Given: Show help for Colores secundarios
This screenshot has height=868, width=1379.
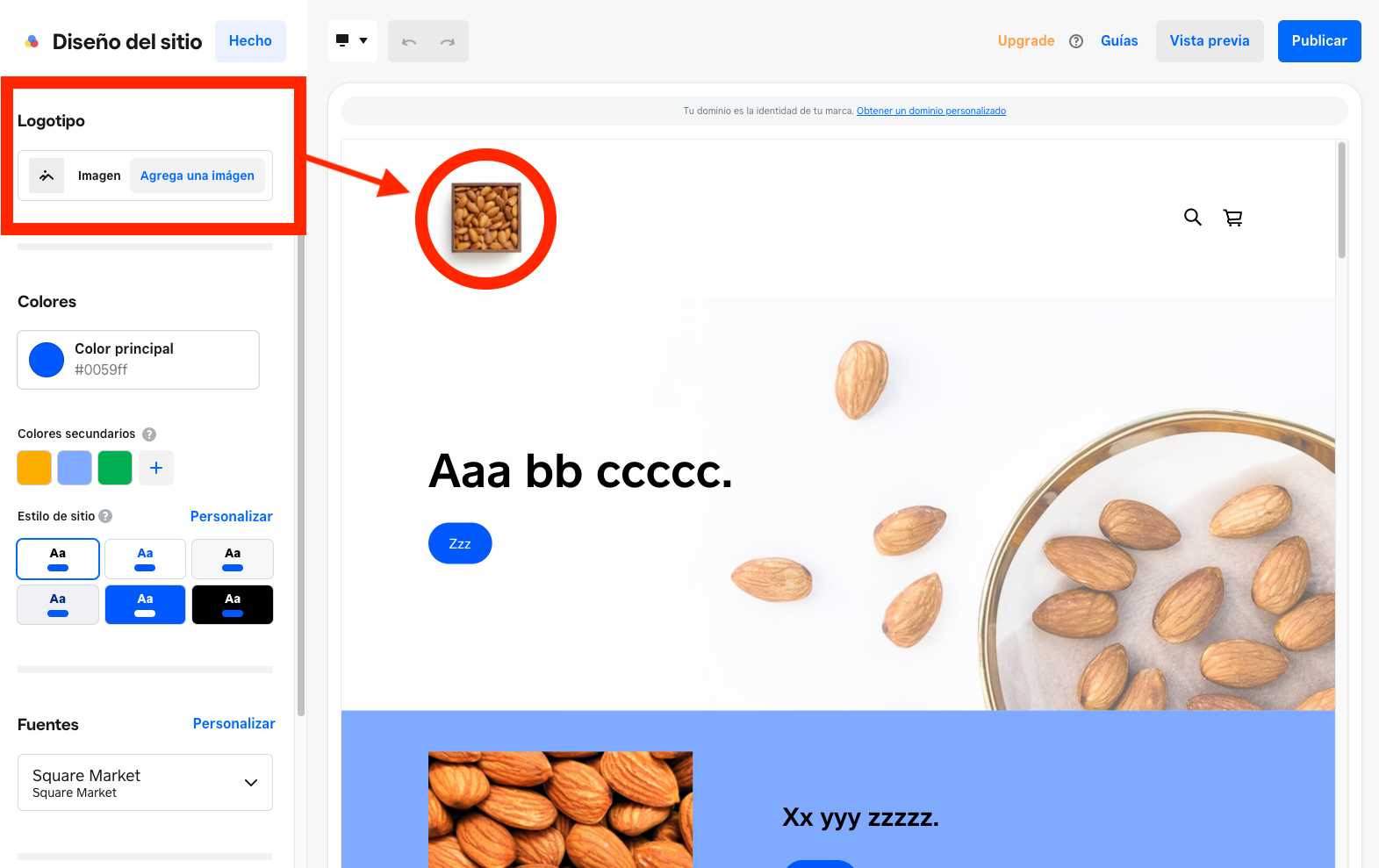Looking at the screenshot, I should pyautogui.click(x=149, y=434).
